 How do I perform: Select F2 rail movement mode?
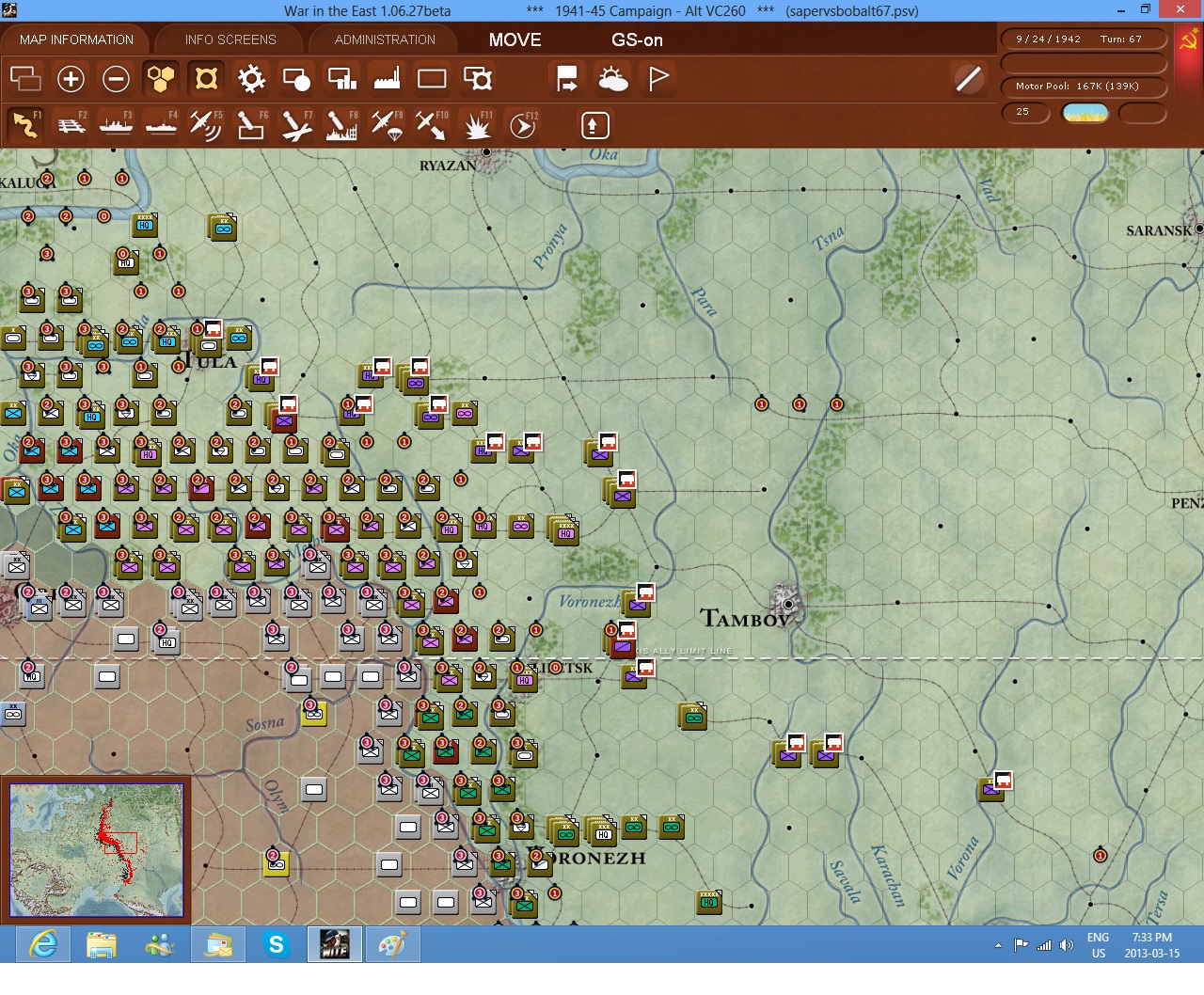pyautogui.click(x=71, y=125)
